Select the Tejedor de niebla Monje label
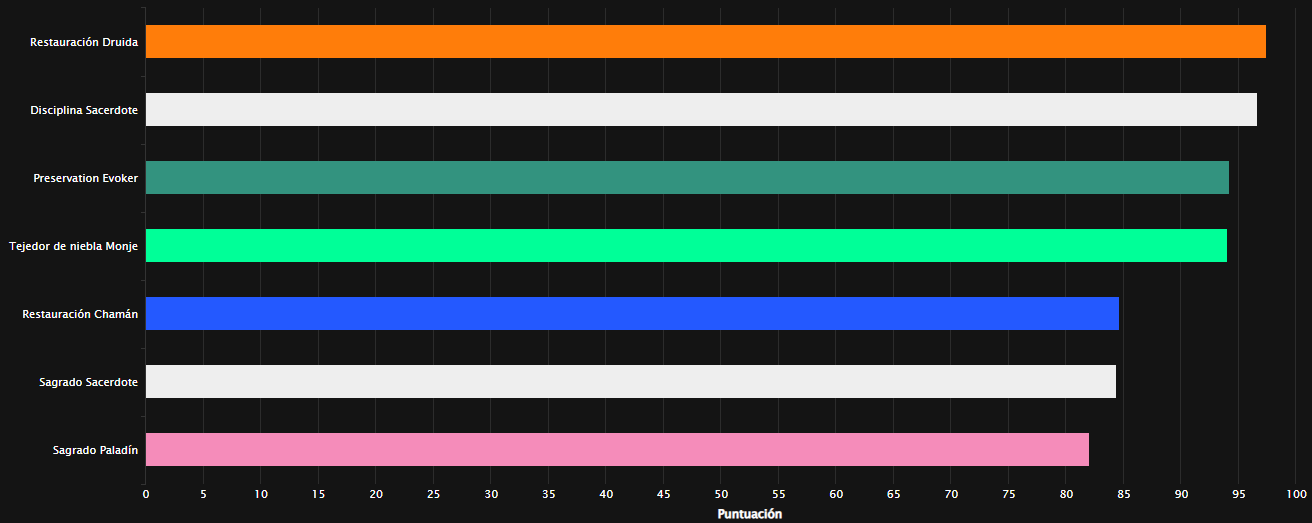The height and width of the screenshot is (523, 1312). [73, 246]
